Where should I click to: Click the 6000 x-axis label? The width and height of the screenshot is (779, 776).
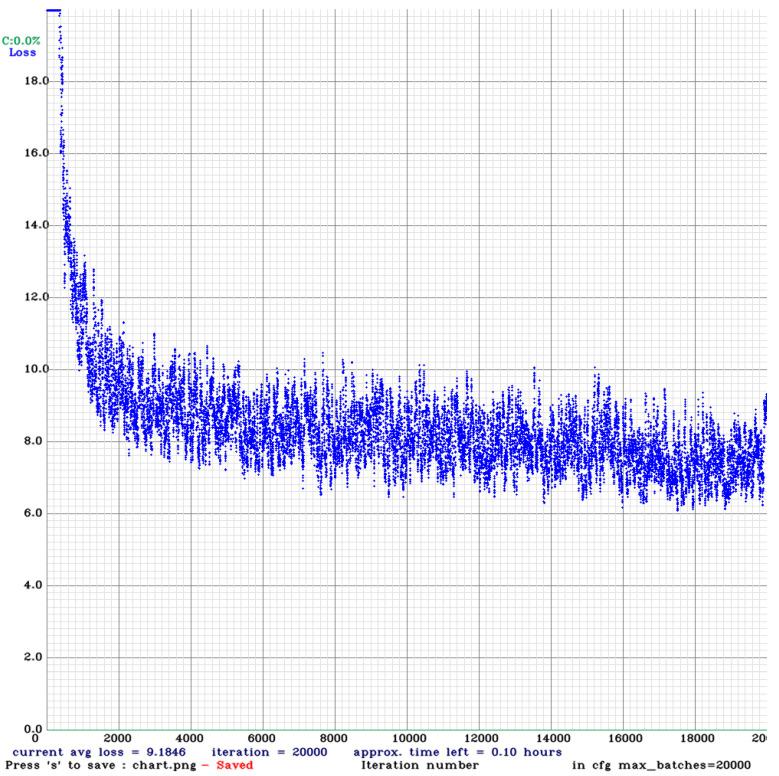click(x=262, y=738)
